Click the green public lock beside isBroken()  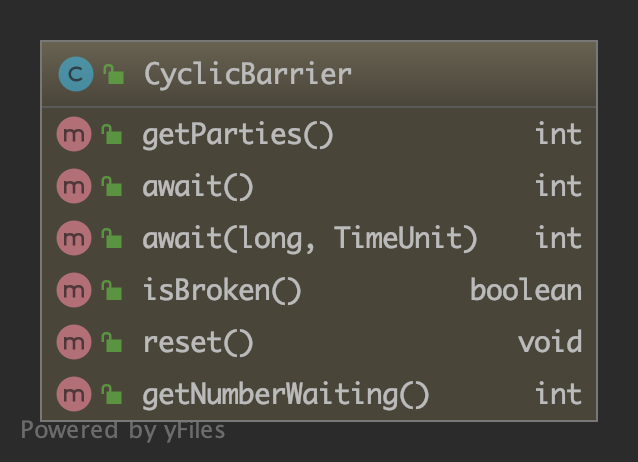[112, 291]
